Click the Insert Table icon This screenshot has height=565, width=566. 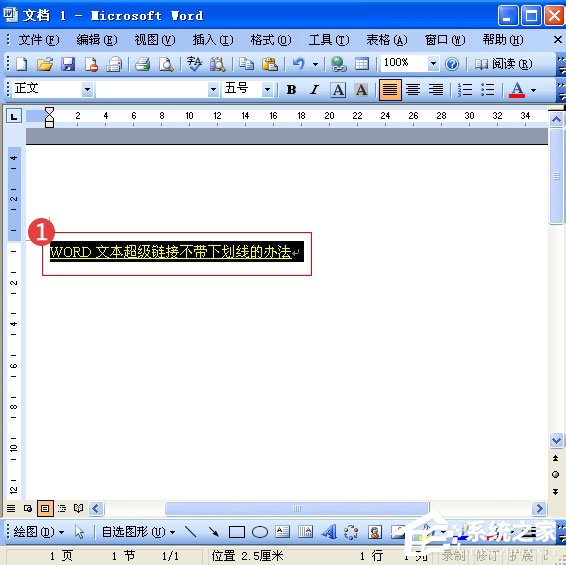click(362, 64)
